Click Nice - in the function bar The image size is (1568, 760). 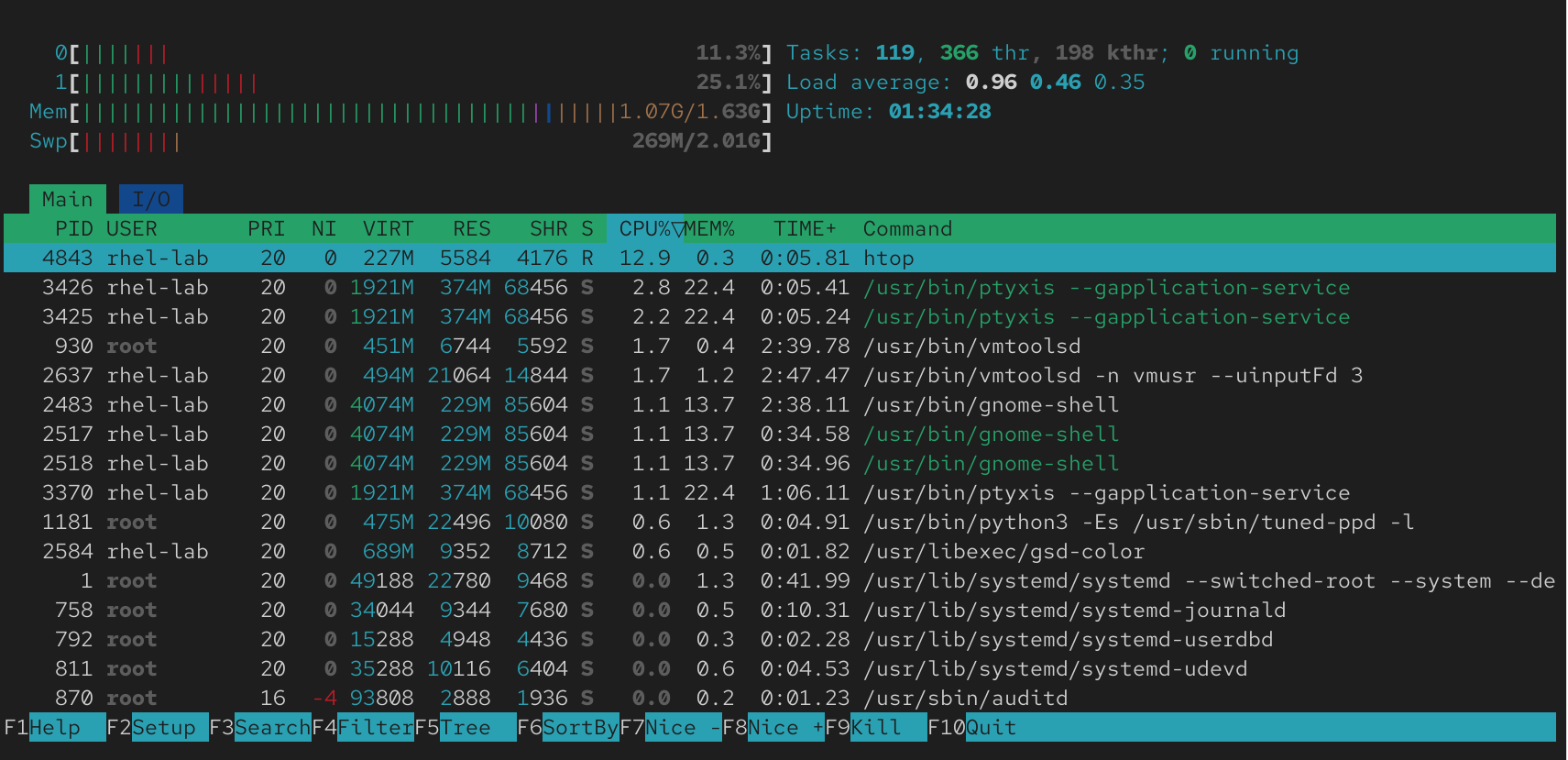tap(671, 727)
